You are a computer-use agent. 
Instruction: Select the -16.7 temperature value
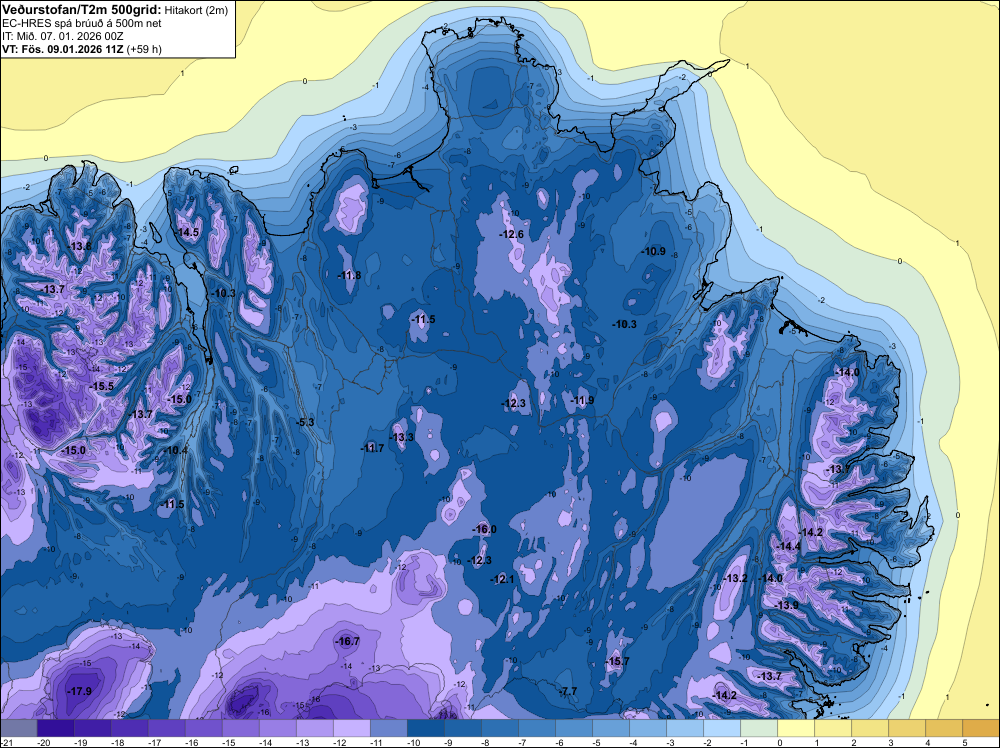348,642
